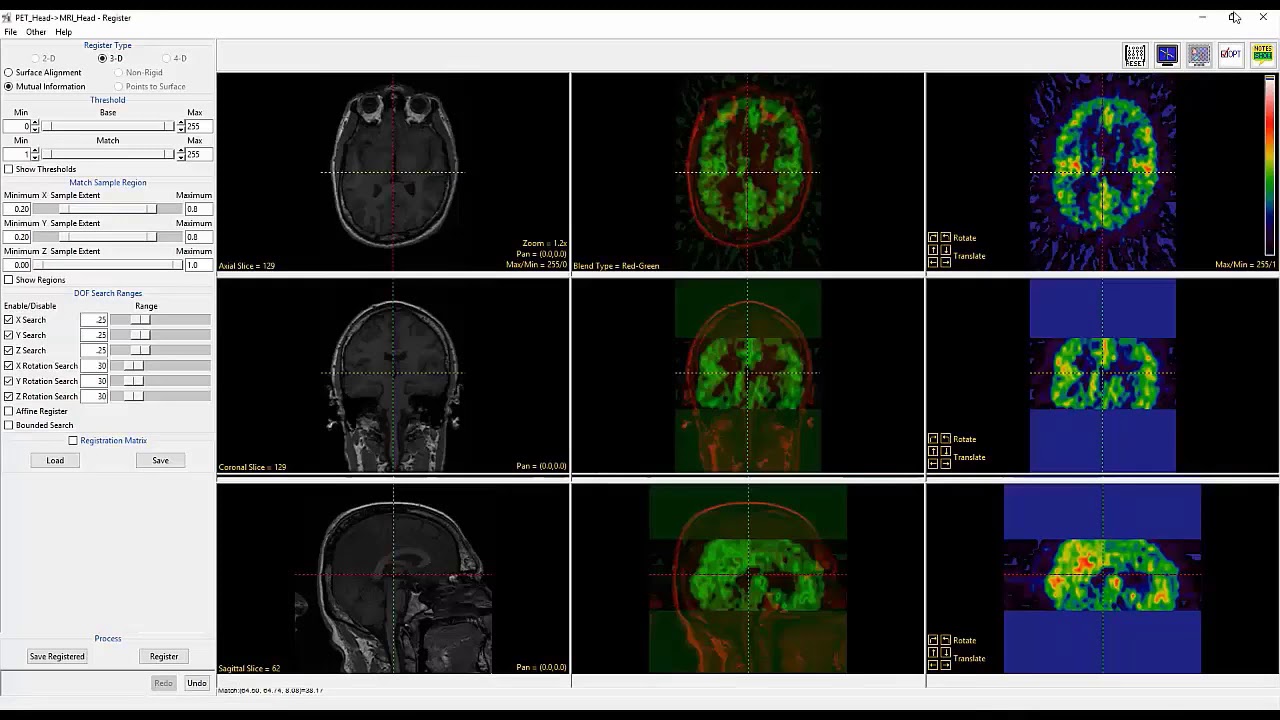Image resolution: width=1280 pixels, height=720 pixels.
Task: Toggle X Search checkbox
Action: pyautogui.click(x=9, y=320)
